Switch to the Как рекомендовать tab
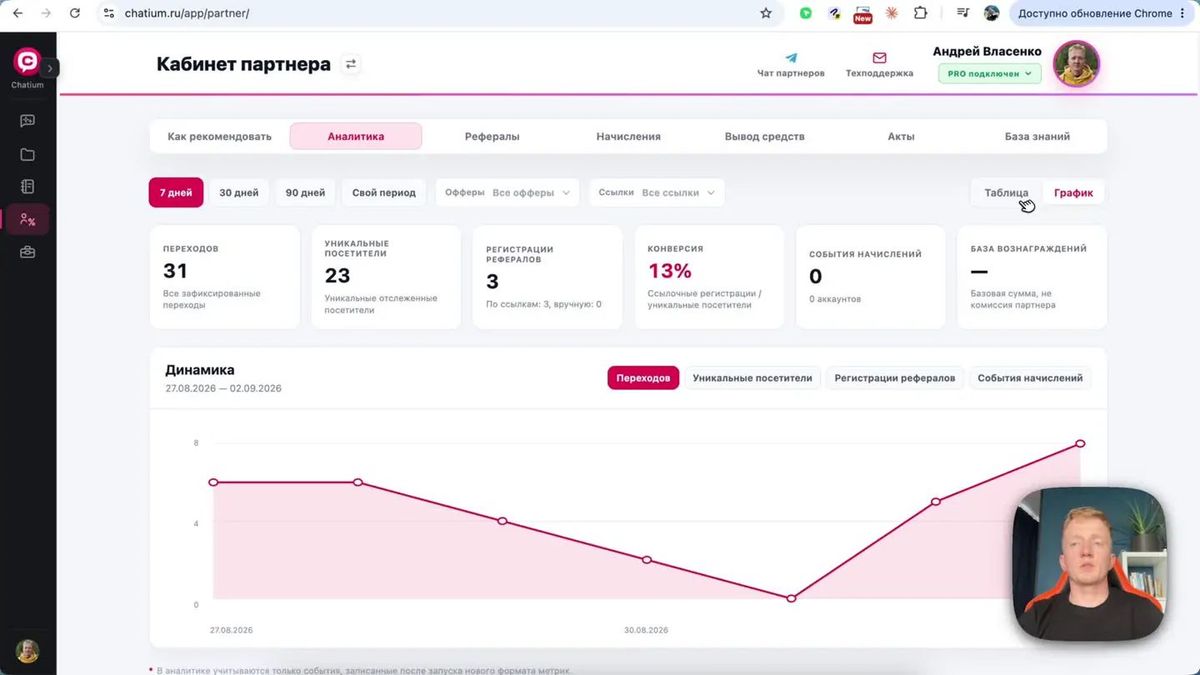Screen dimensions: 1200x675 (x=220, y=136)
